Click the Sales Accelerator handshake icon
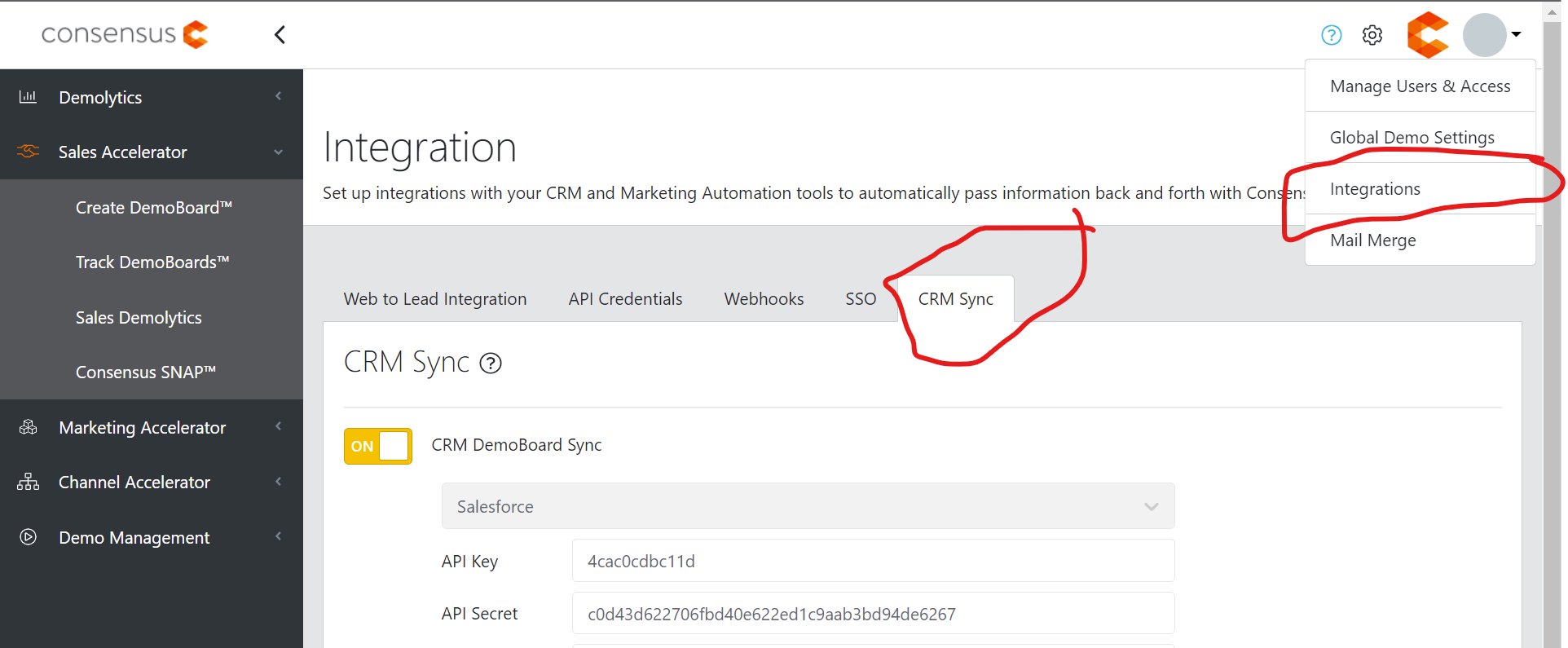1568x648 pixels. 28,152
